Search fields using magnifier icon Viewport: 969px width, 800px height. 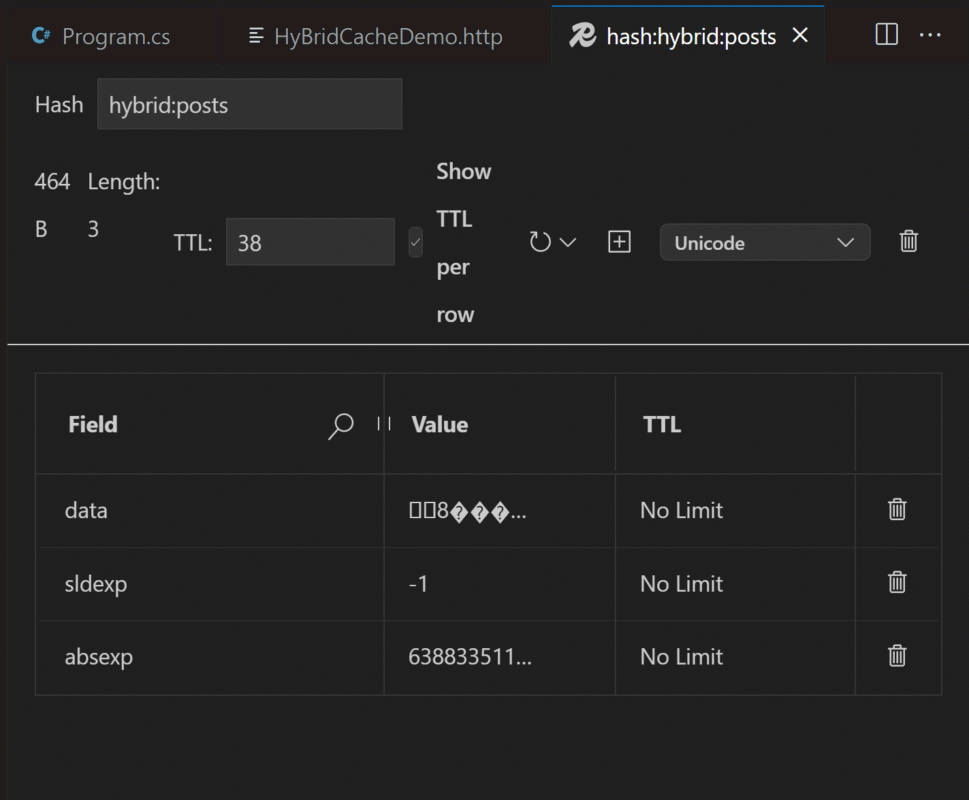tap(341, 426)
